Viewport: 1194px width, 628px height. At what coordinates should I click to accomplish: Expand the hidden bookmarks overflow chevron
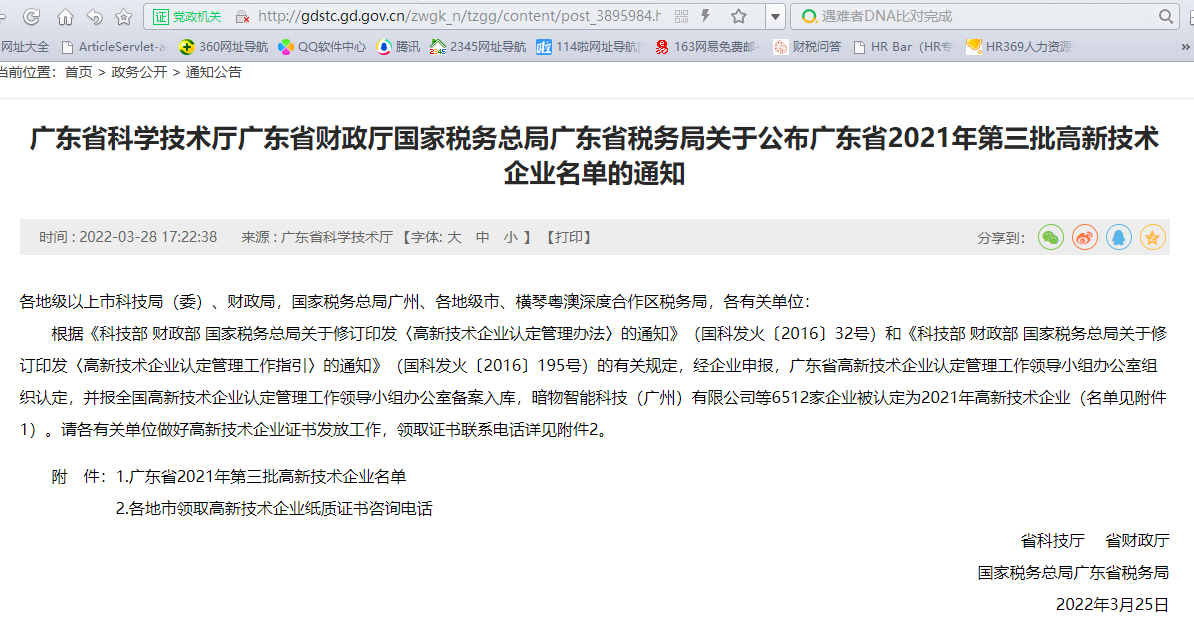(x=1186, y=47)
